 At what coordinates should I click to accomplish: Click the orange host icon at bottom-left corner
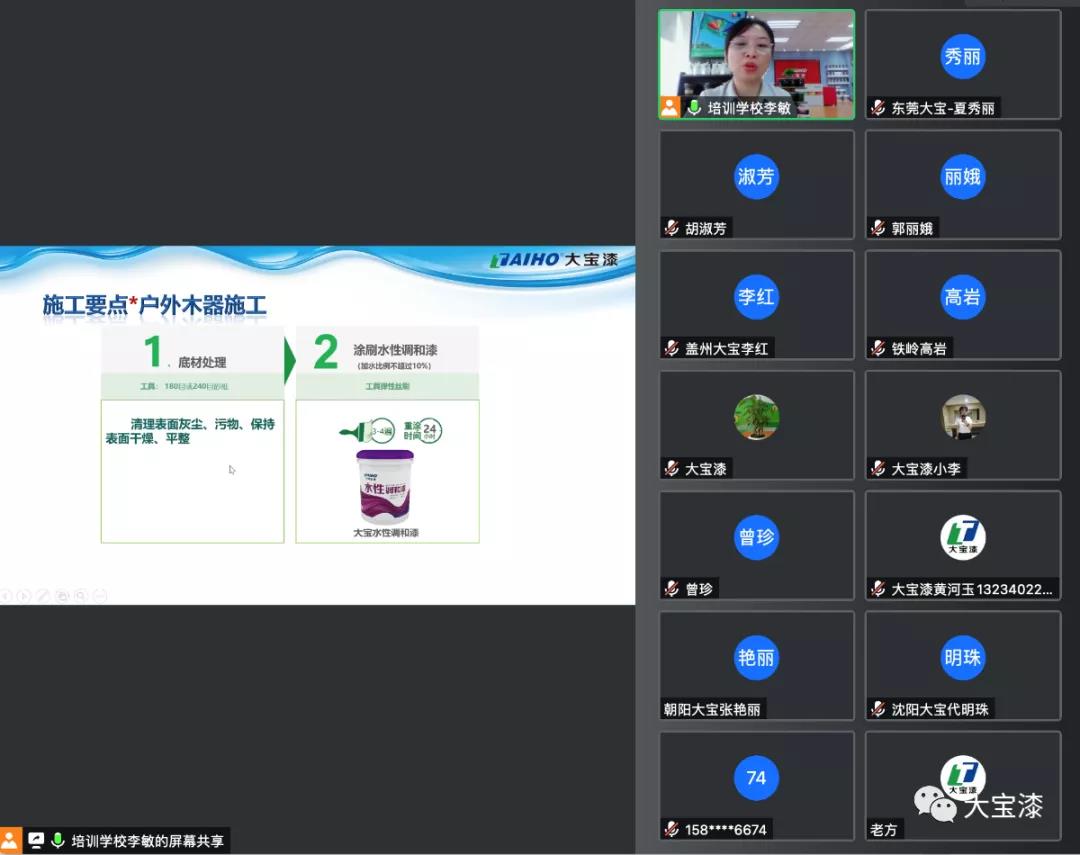click(10, 841)
